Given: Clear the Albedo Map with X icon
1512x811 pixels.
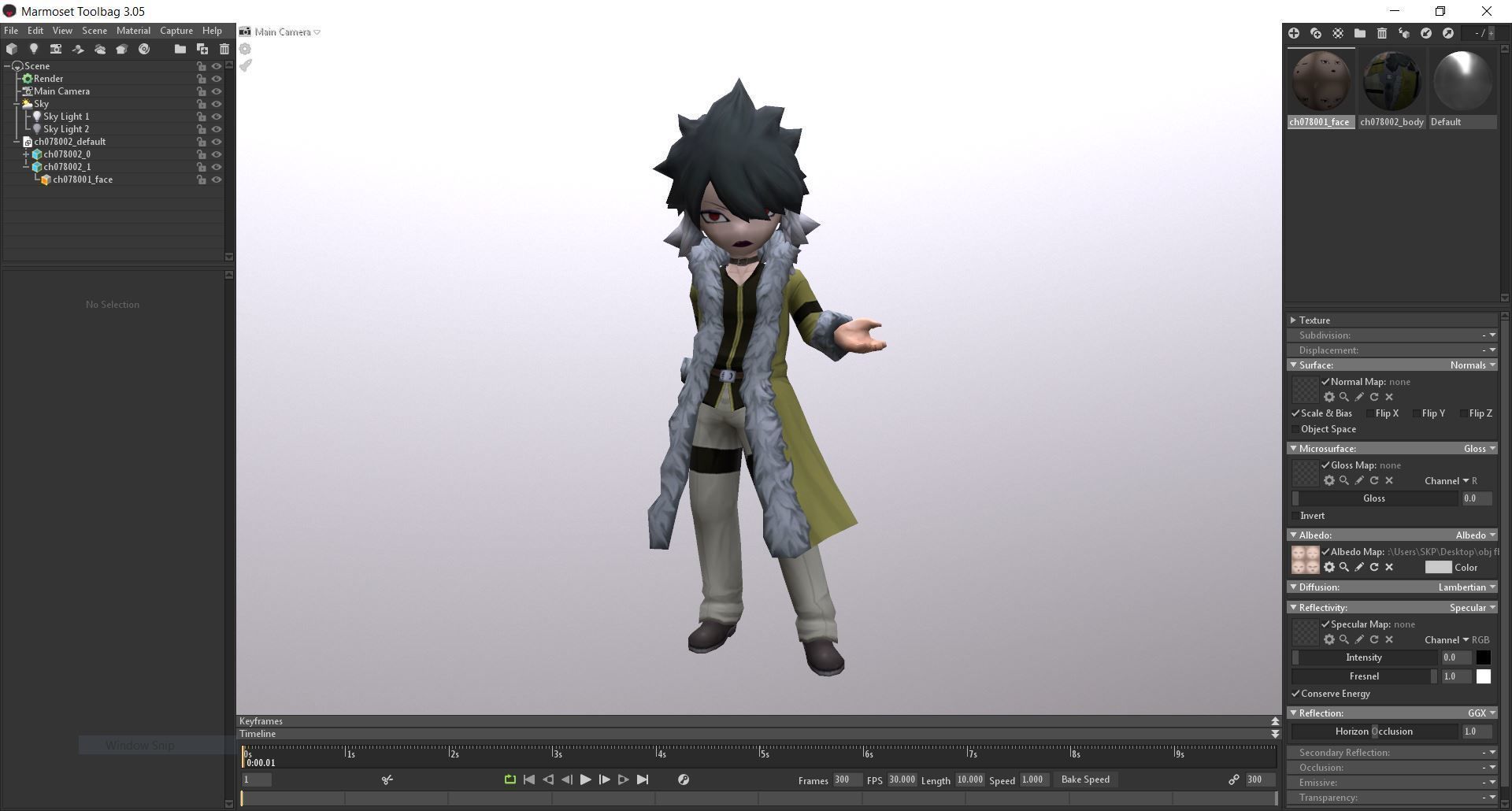Looking at the screenshot, I should pos(1389,567).
